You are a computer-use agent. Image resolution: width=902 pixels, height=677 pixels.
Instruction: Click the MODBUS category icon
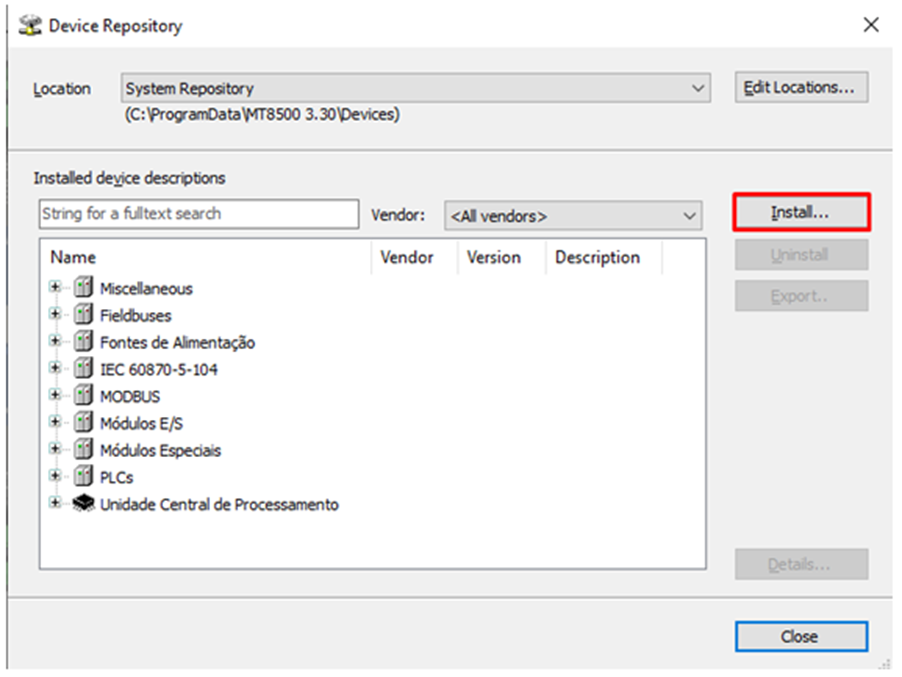pyautogui.click(x=83, y=396)
